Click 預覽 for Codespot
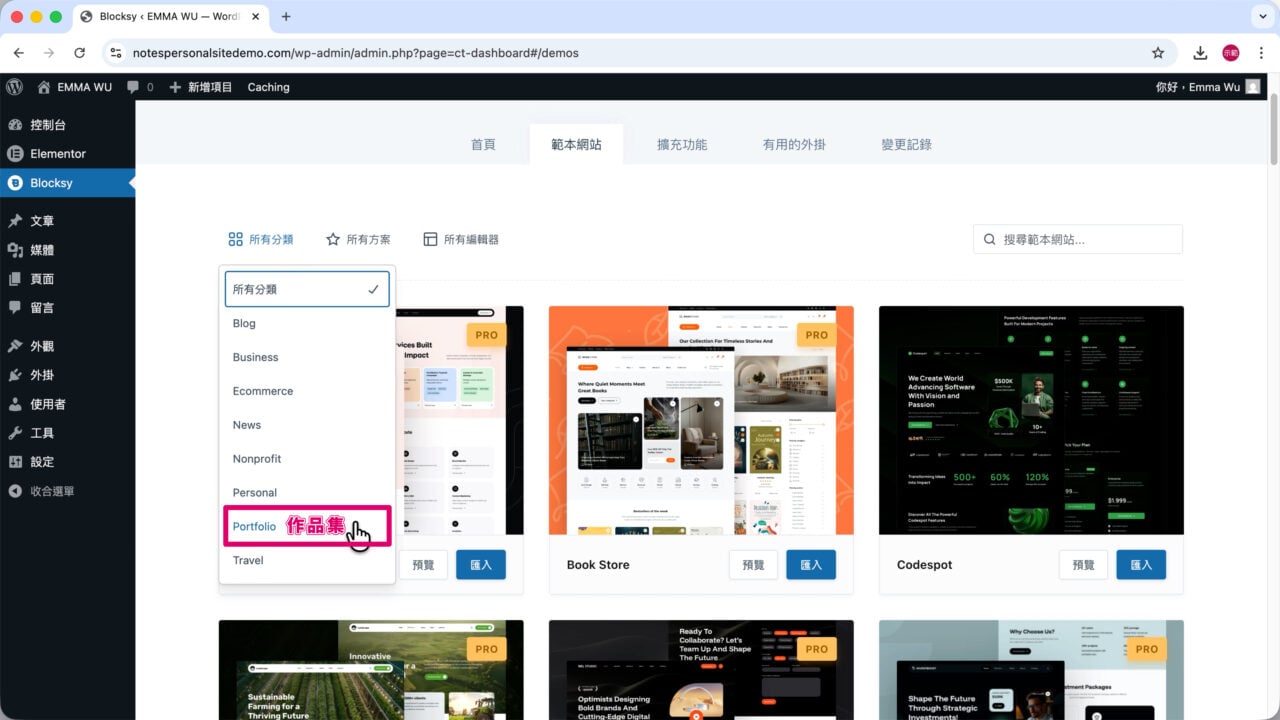1280x720 pixels. (x=1083, y=565)
